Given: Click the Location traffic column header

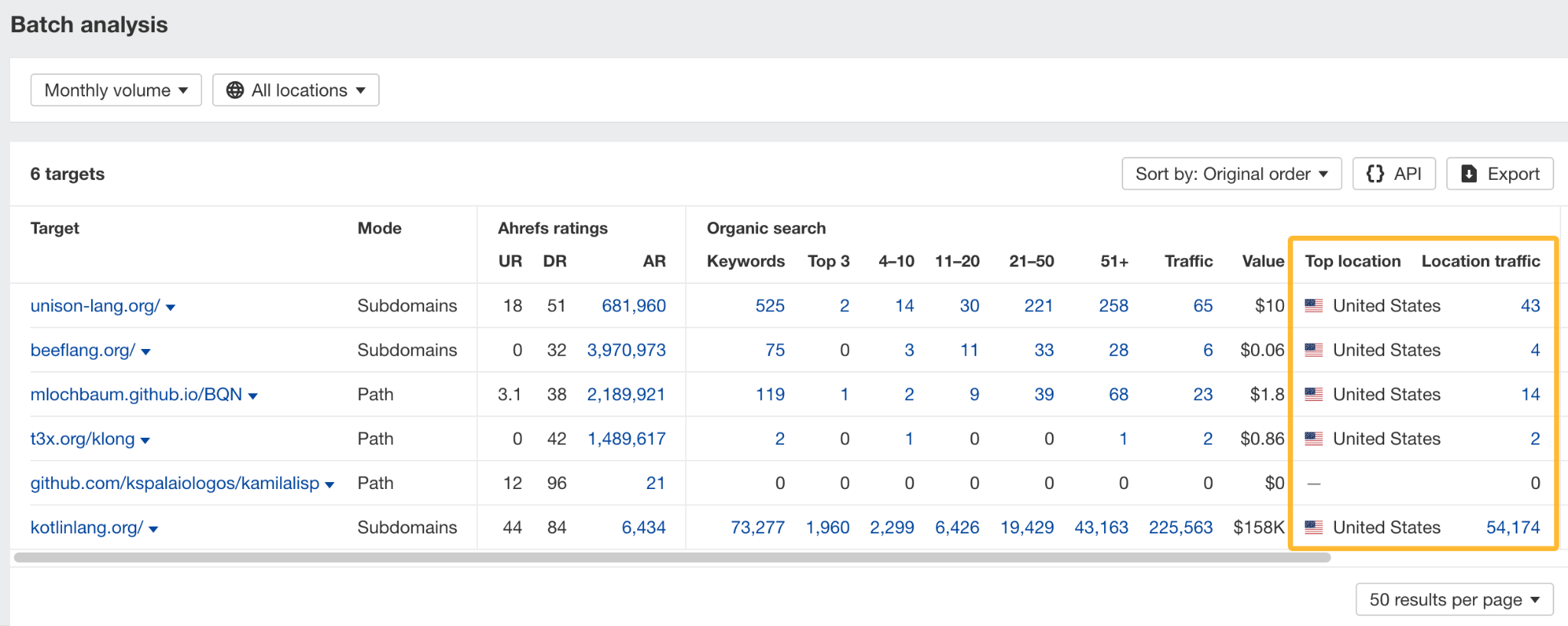Looking at the screenshot, I should pyautogui.click(x=1480, y=261).
